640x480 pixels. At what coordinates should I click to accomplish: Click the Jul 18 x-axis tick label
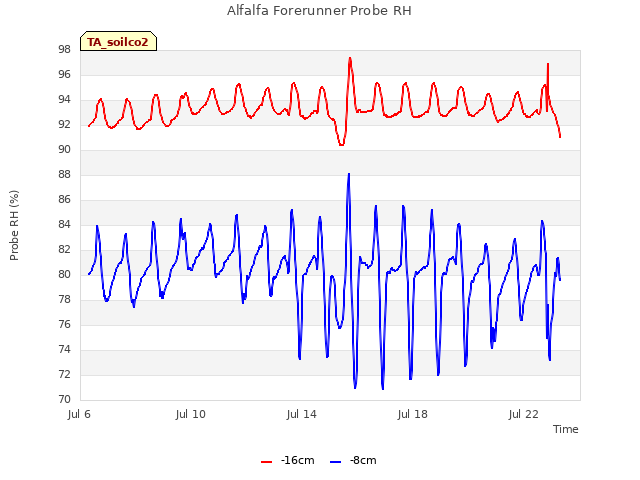413,414
